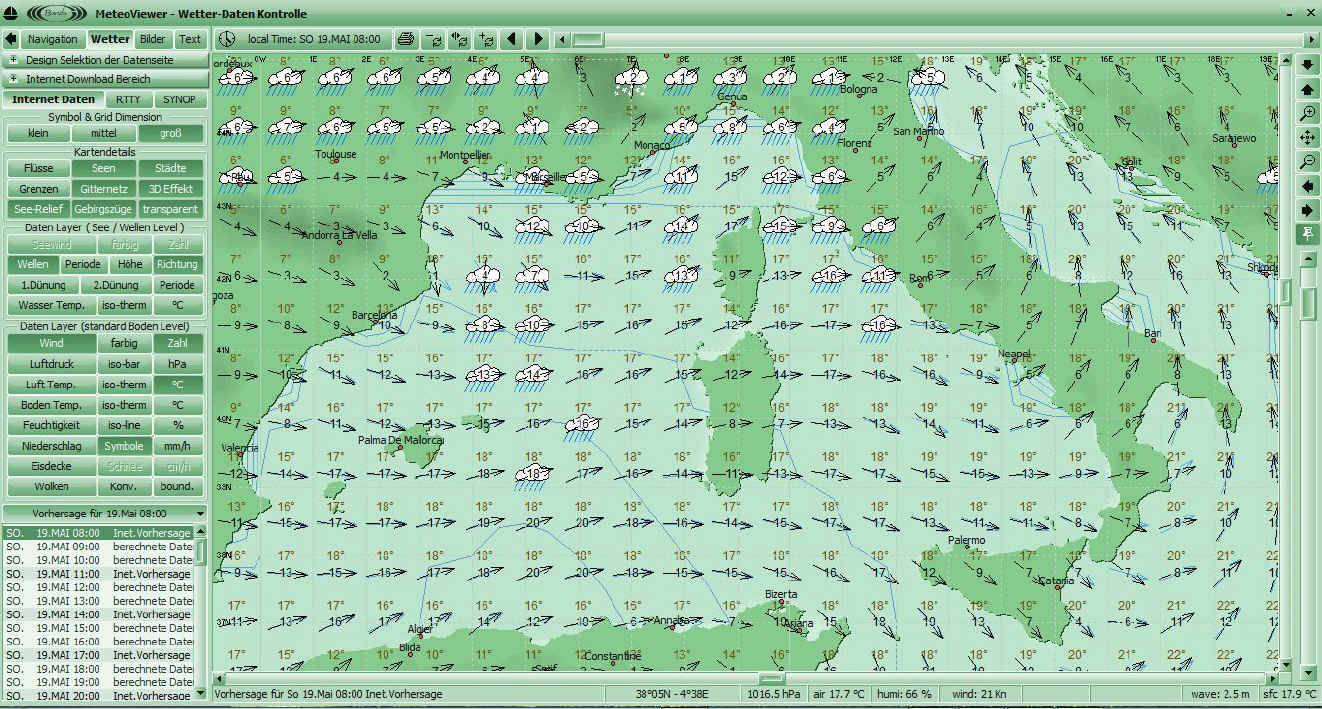Open the Navigation tab
1322x709 pixels.
coord(52,39)
